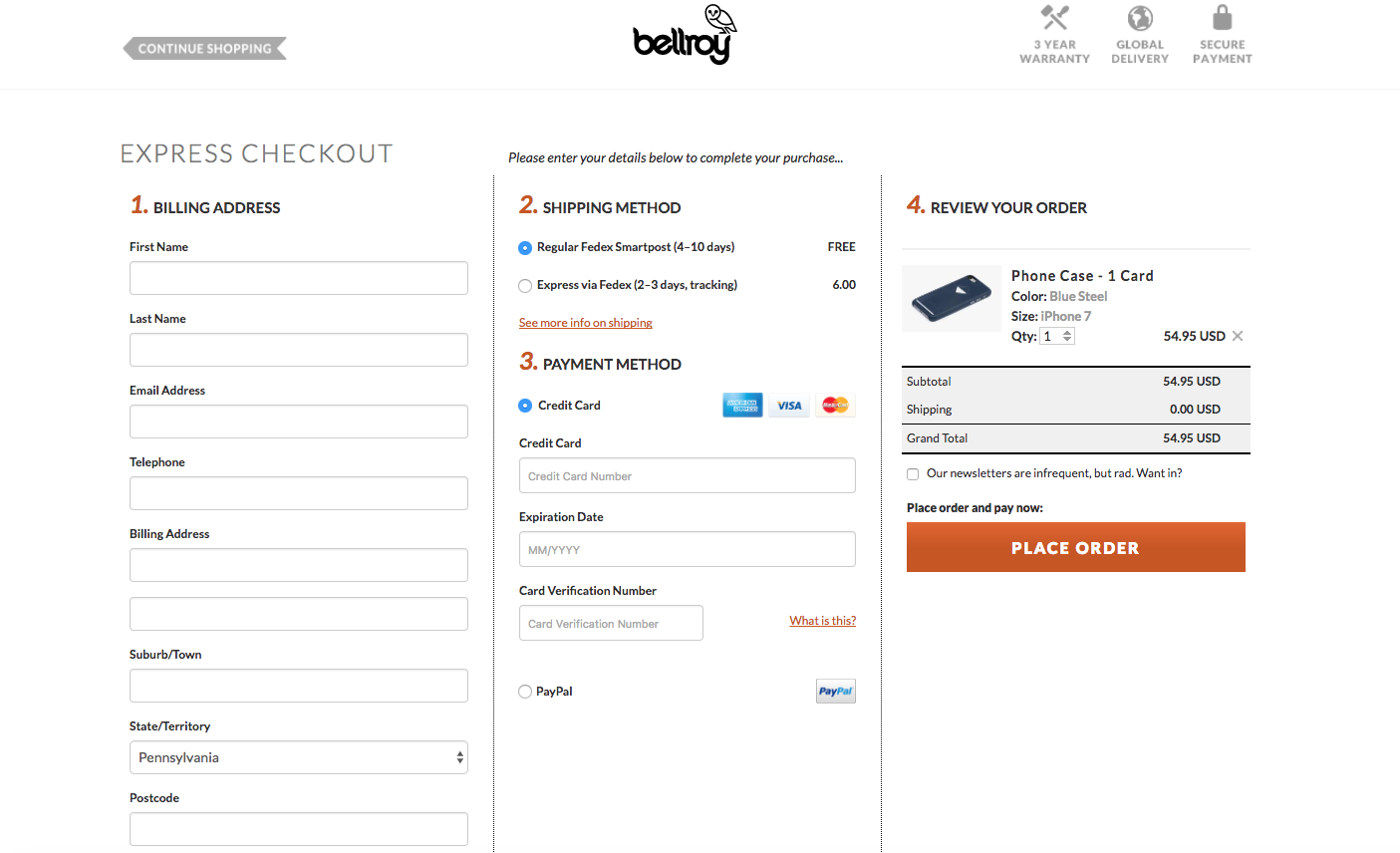
Task: Click the 3 Year Warranty tools icon
Action: (1054, 18)
